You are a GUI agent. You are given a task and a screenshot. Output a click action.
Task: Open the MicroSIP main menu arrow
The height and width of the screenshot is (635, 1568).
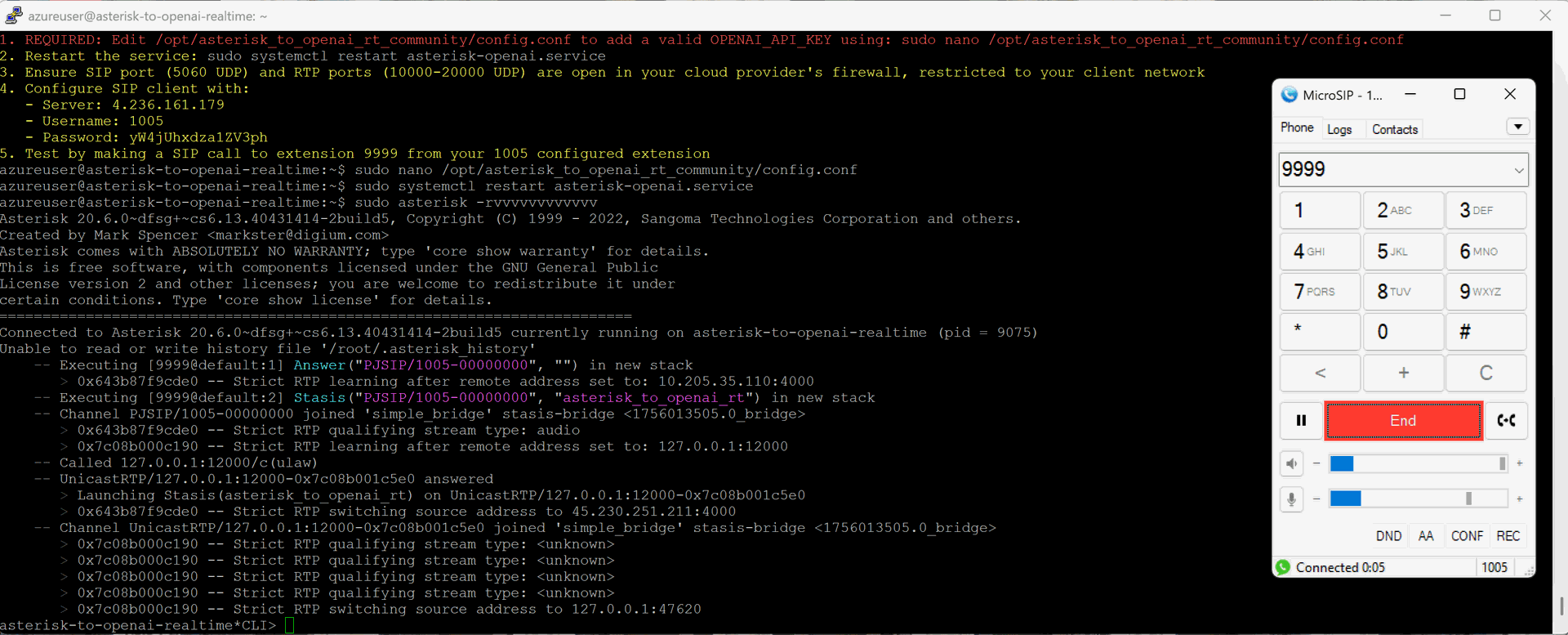tap(1517, 127)
